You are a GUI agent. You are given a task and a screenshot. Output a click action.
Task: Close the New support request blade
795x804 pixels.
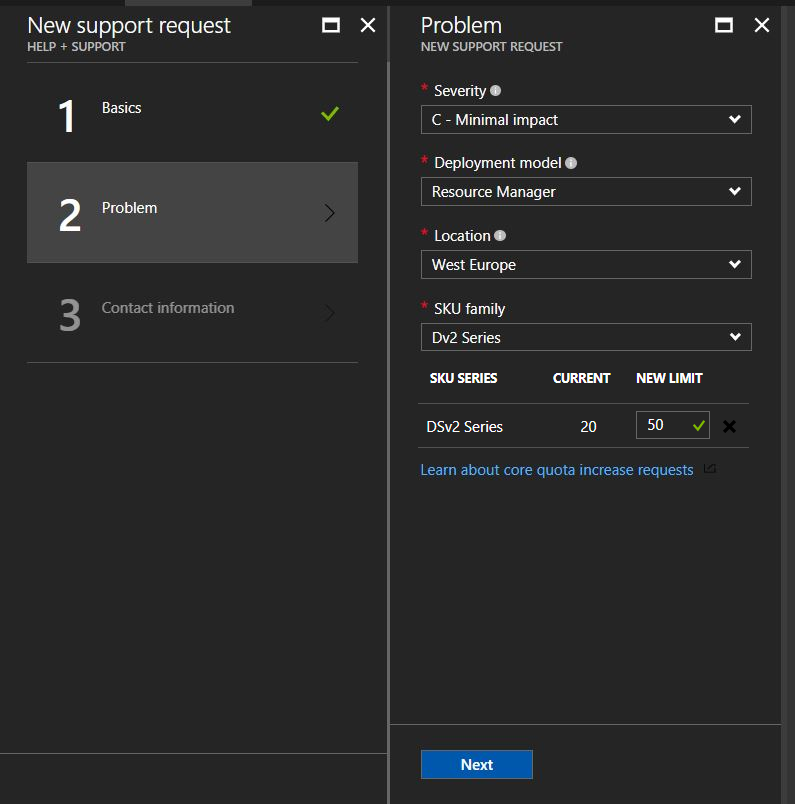coord(368,26)
